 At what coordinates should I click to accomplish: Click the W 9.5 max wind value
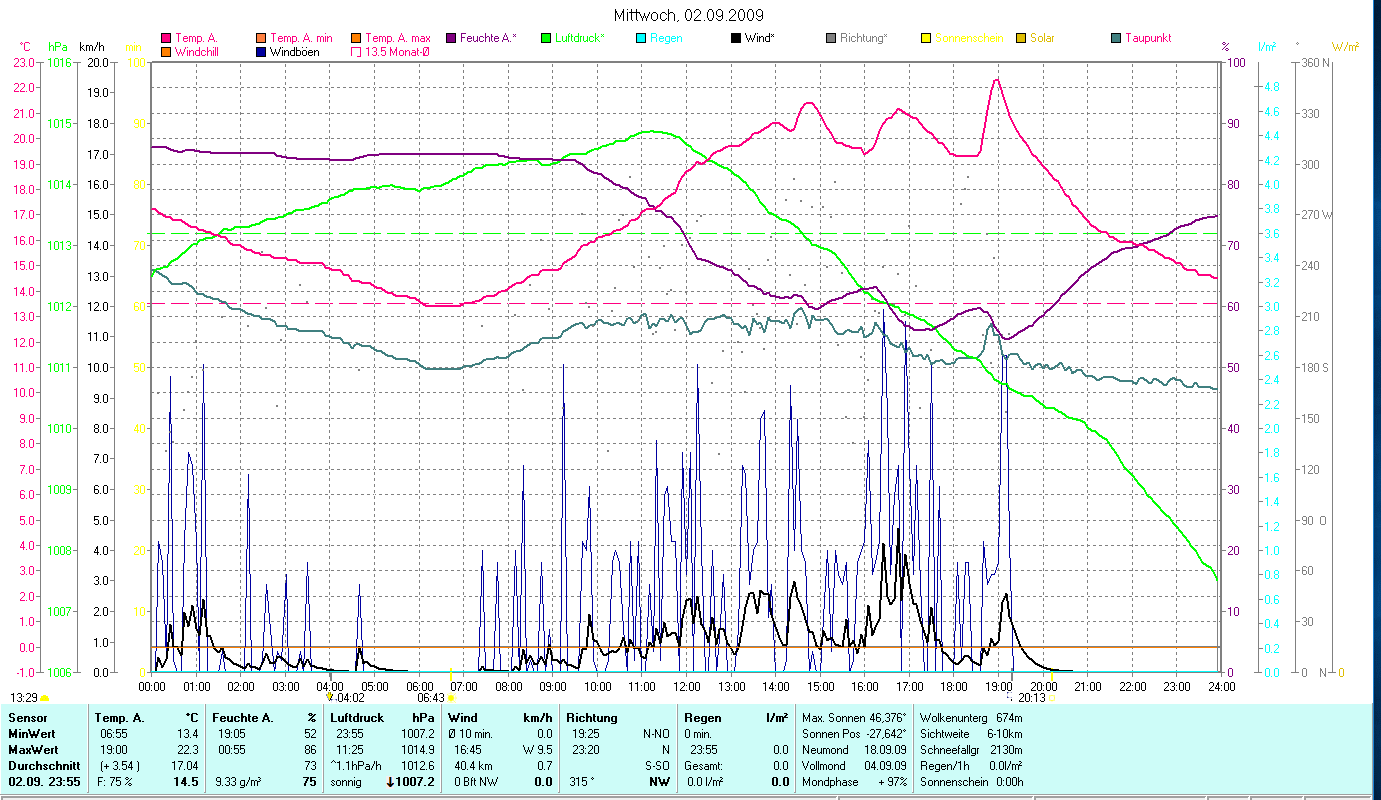(537, 749)
